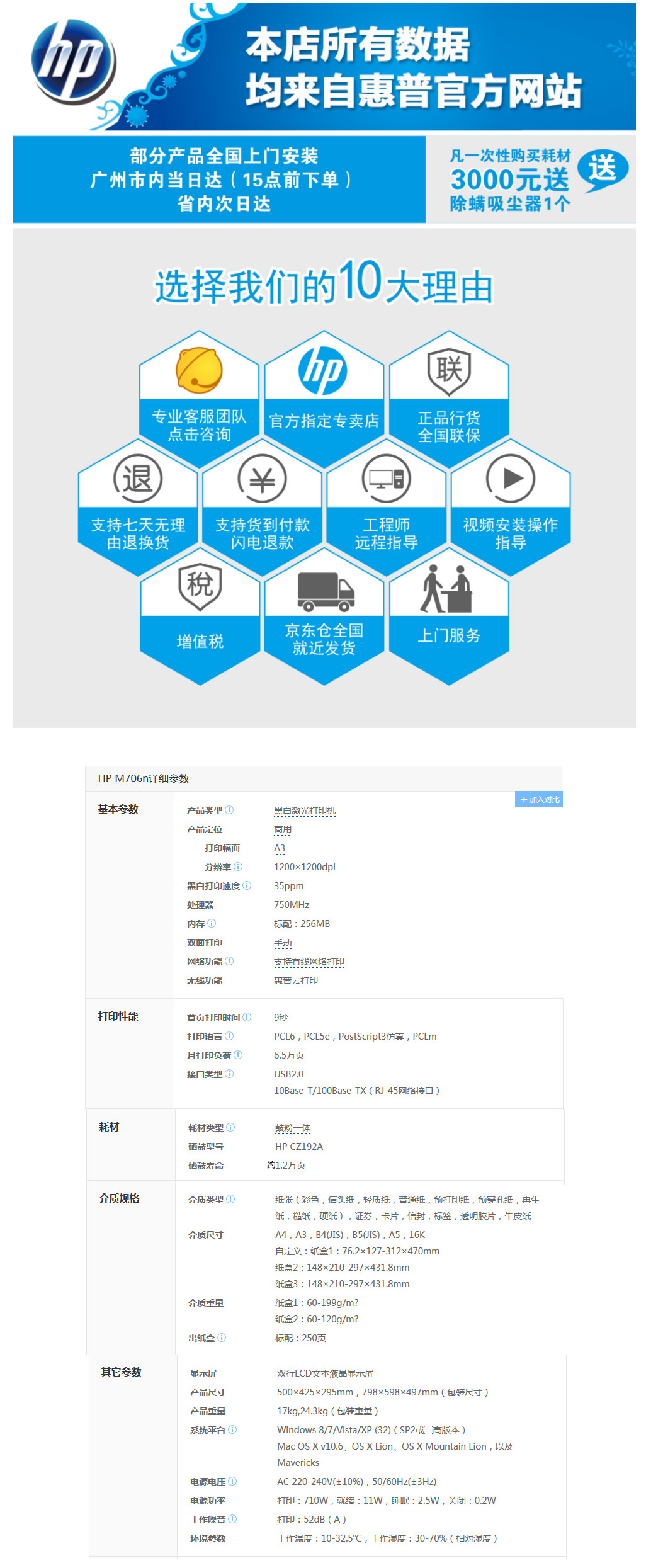Click the 官方指定专卖店 label
This screenshot has width=646, height=1568.
pos(324,421)
